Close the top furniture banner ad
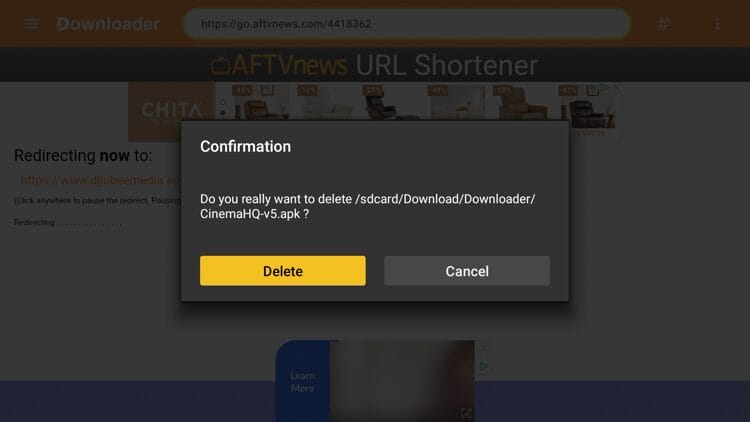This screenshot has width=750, height=422. 617,88
